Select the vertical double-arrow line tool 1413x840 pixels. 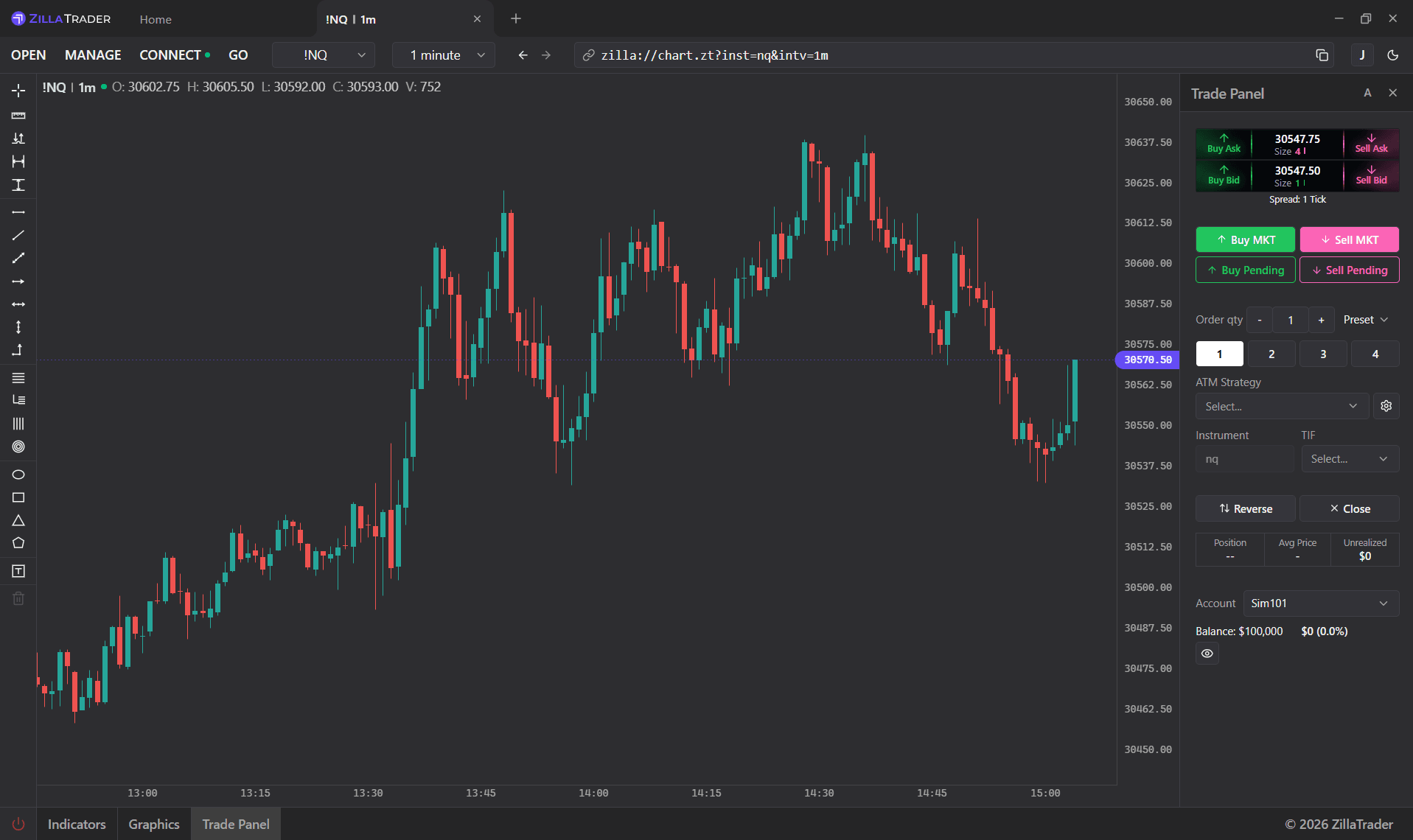18,327
